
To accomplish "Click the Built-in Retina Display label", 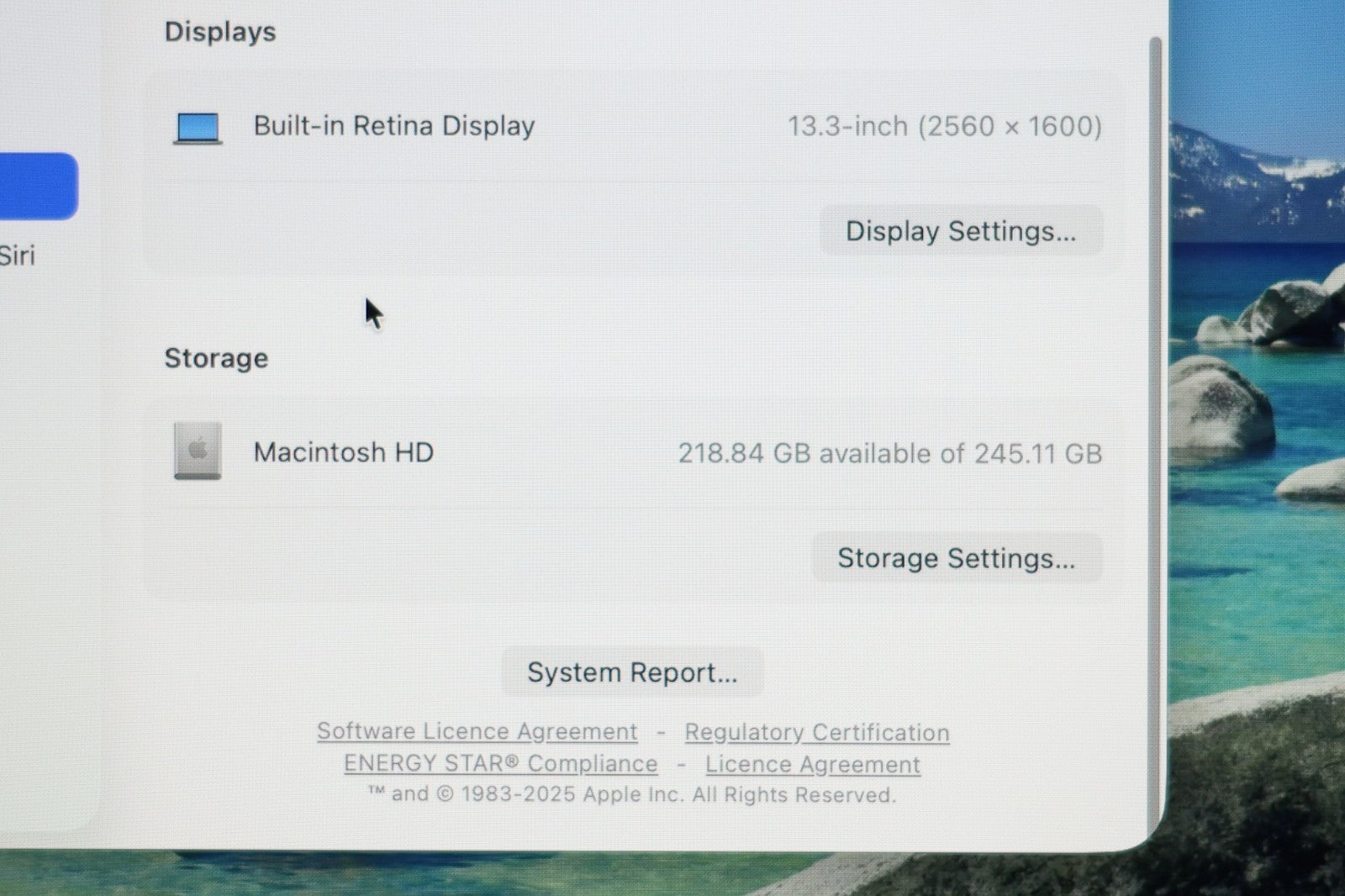I will tap(394, 126).
